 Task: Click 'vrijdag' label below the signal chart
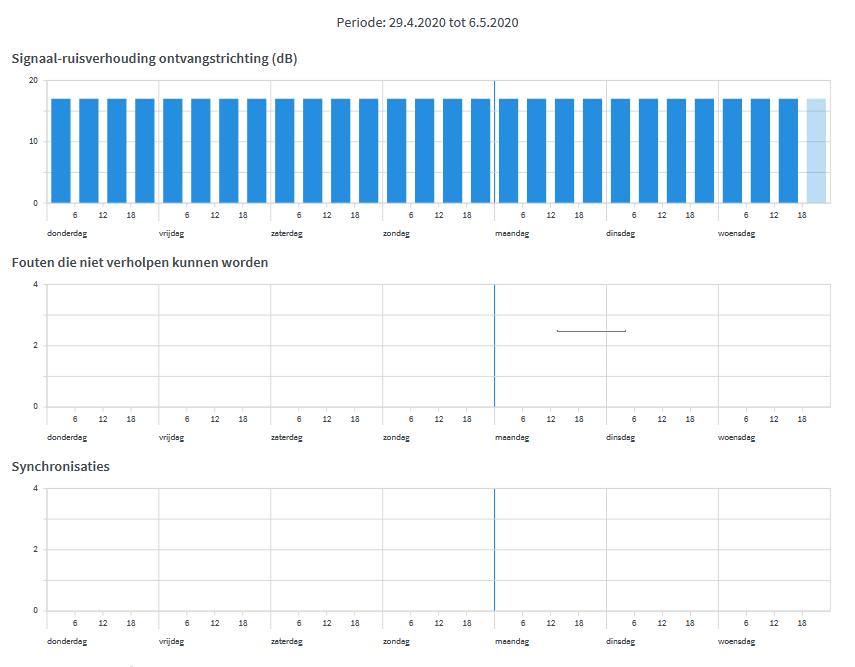pyautogui.click(x=172, y=234)
